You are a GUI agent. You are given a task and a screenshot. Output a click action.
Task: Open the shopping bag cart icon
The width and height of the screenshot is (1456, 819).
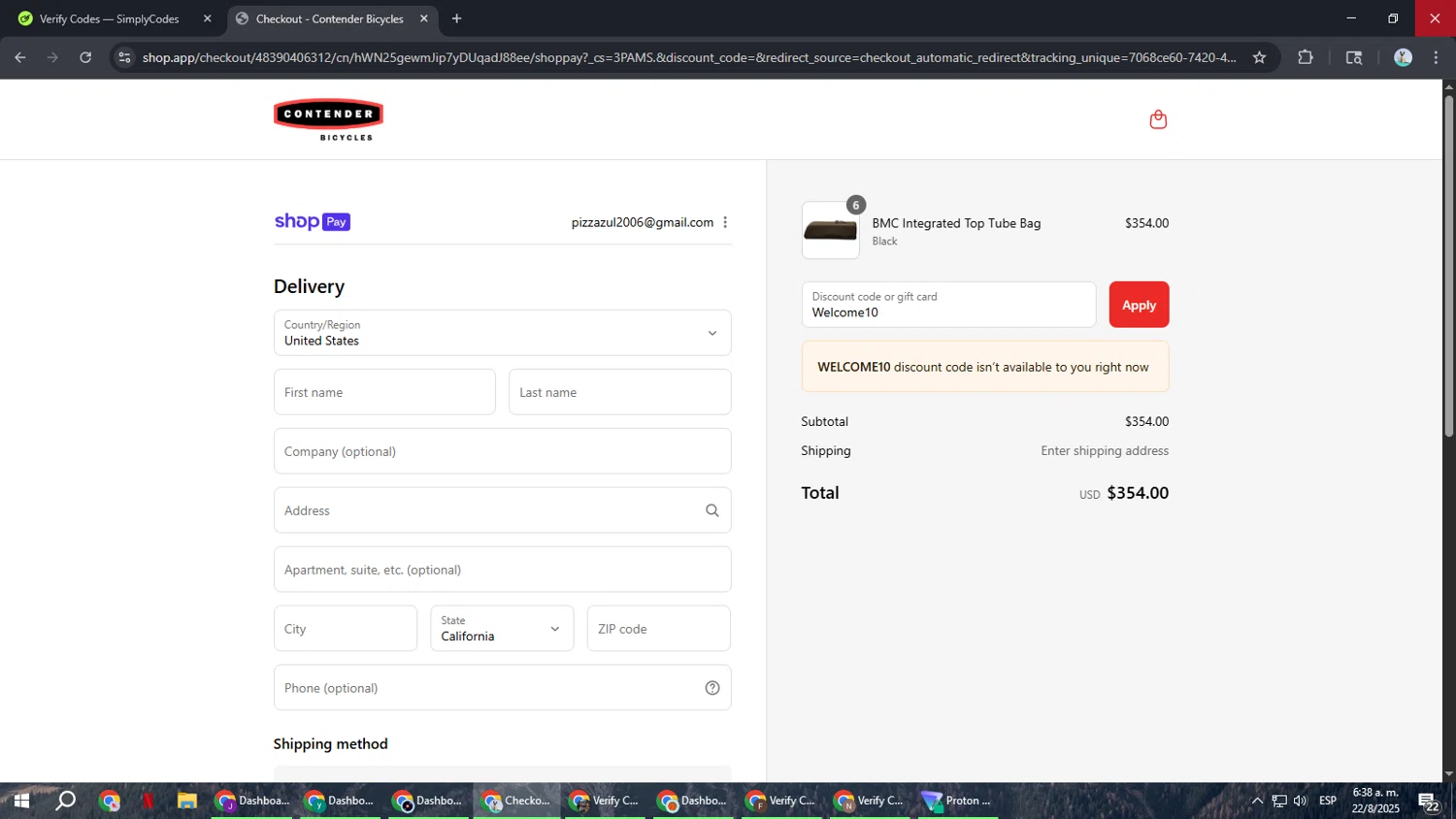(x=1158, y=119)
